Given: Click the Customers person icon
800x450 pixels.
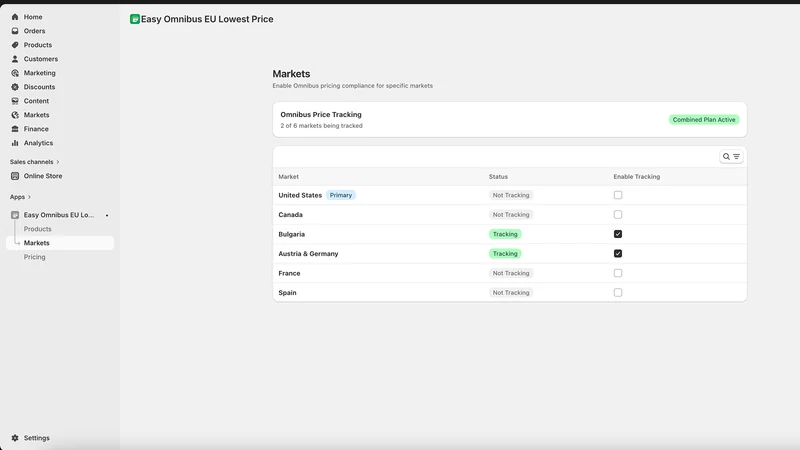Looking at the screenshot, I should [x=15, y=59].
